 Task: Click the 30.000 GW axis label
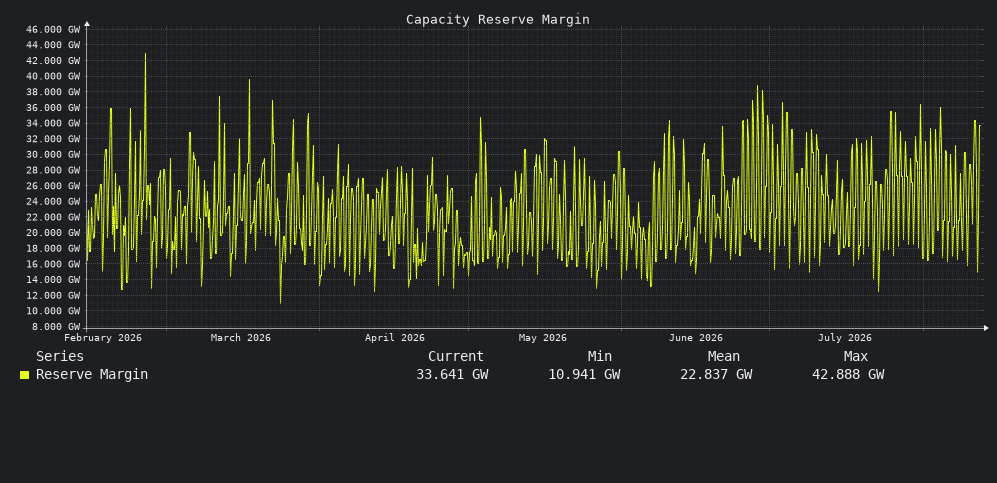click(x=53, y=154)
